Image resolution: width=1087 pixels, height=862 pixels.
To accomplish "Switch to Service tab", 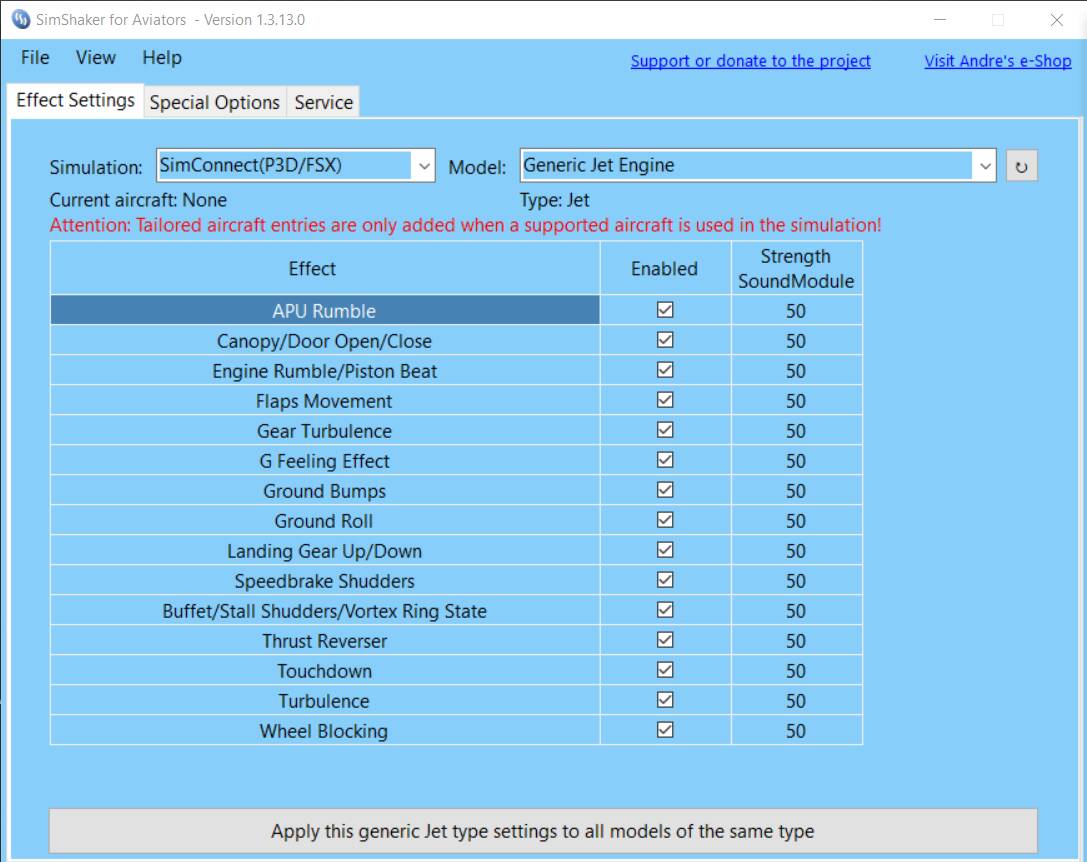I will click(x=324, y=103).
